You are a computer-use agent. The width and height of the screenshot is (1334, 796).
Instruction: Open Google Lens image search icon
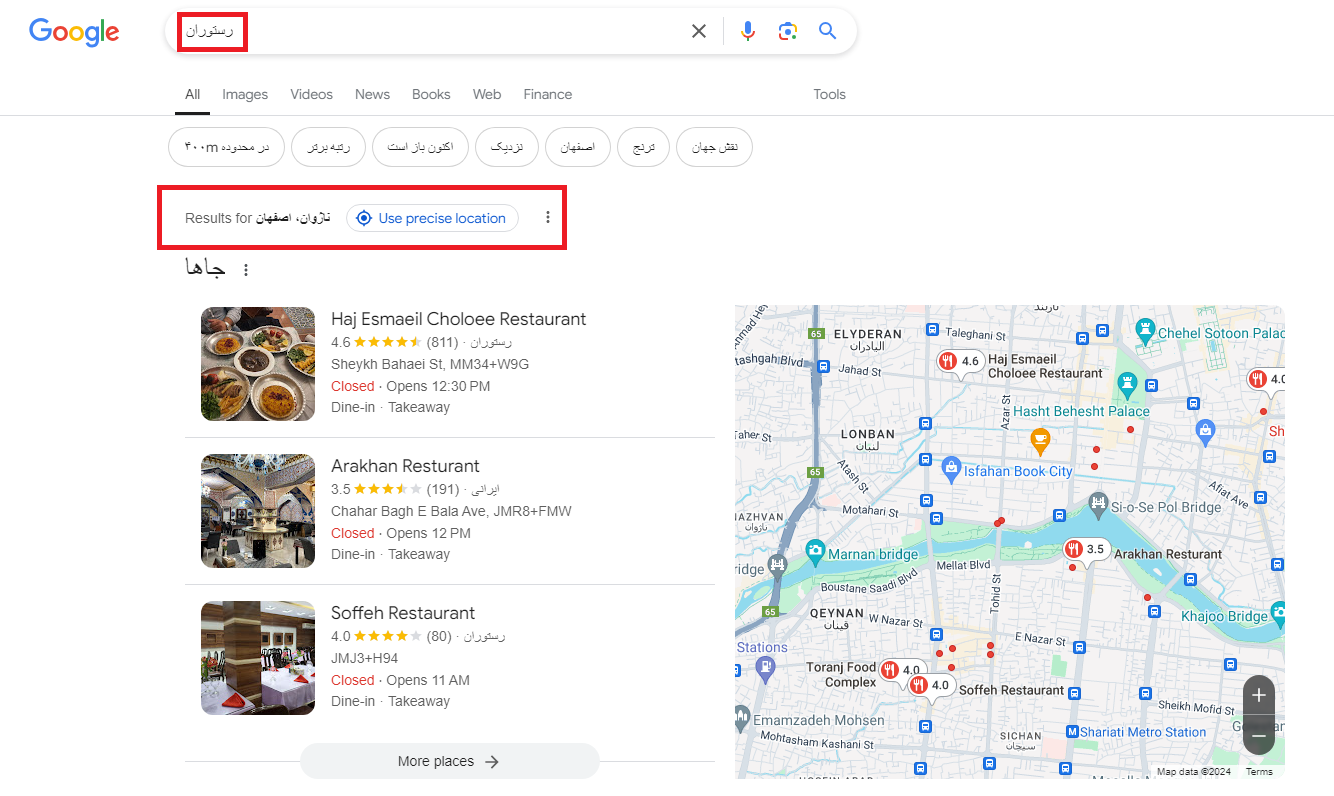pyautogui.click(x=788, y=31)
